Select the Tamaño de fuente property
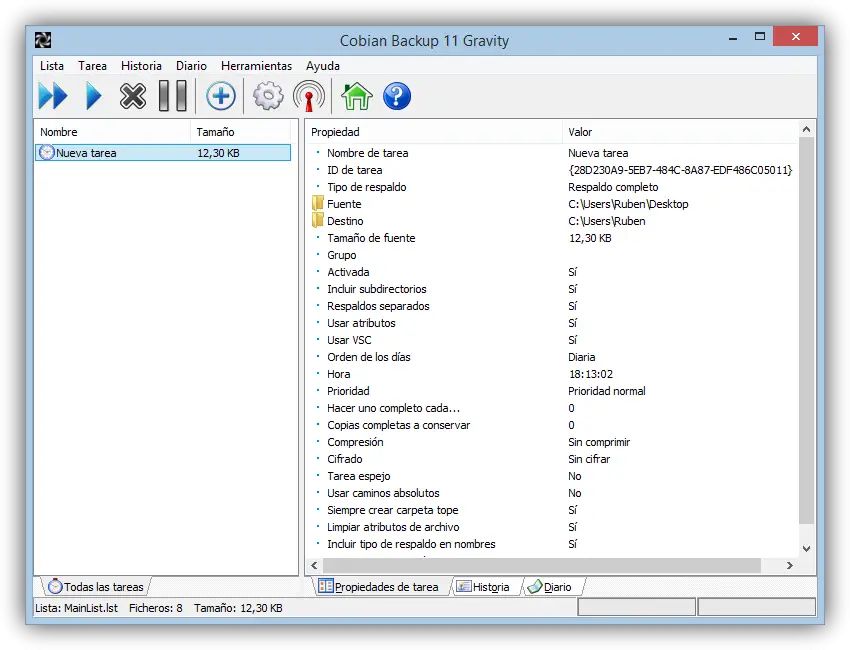The width and height of the screenshot is (850, 650). click(x=371, y=238)
